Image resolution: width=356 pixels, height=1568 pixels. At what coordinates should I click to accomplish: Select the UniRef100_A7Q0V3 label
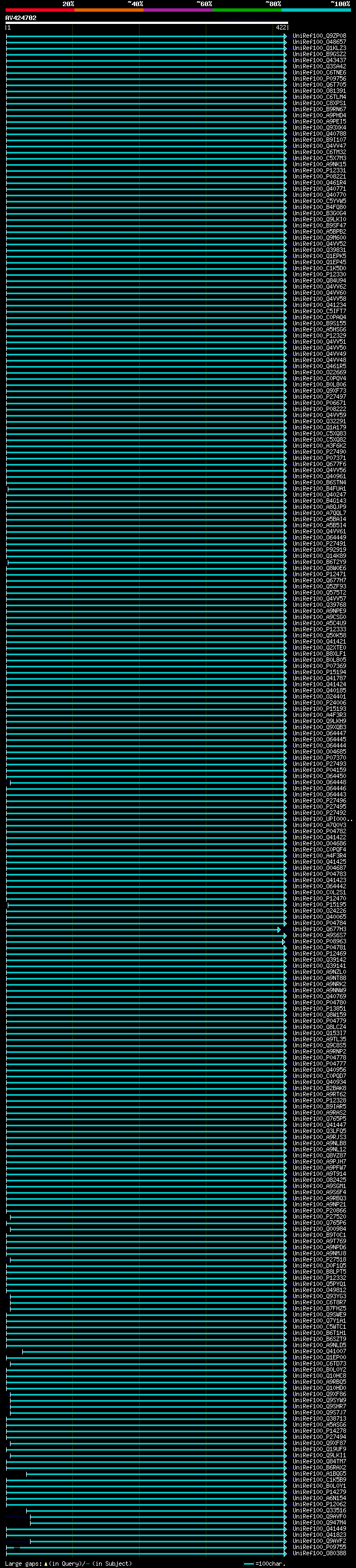point(319,825)
